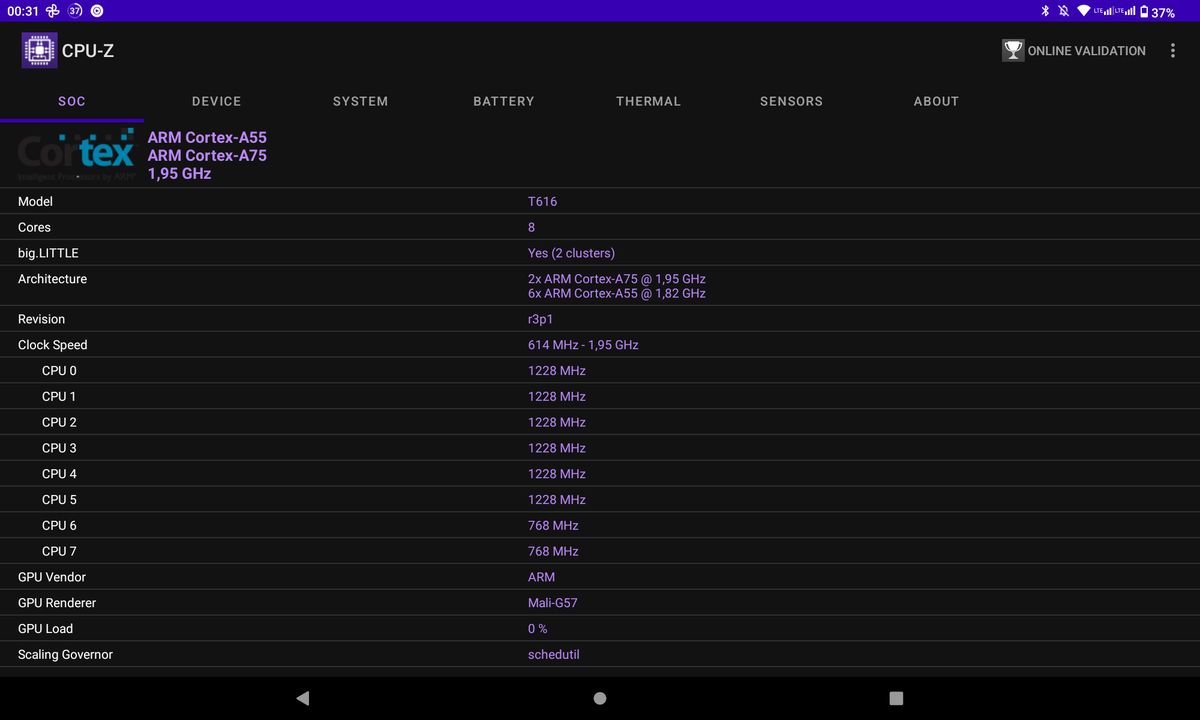Tap the Bluetooth status bar icon

click(1045, 11)
